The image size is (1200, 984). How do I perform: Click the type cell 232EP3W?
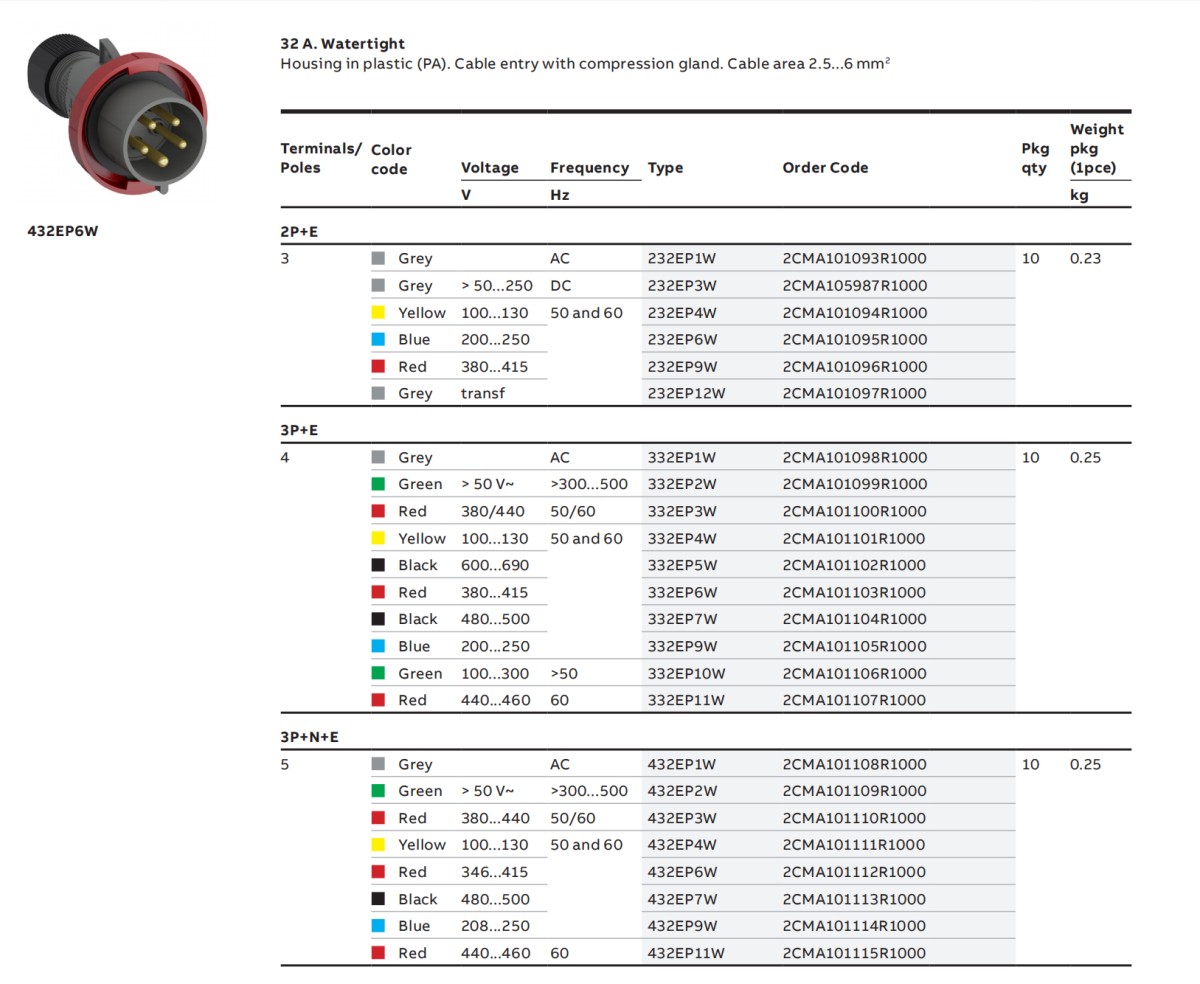pos(682,285)
